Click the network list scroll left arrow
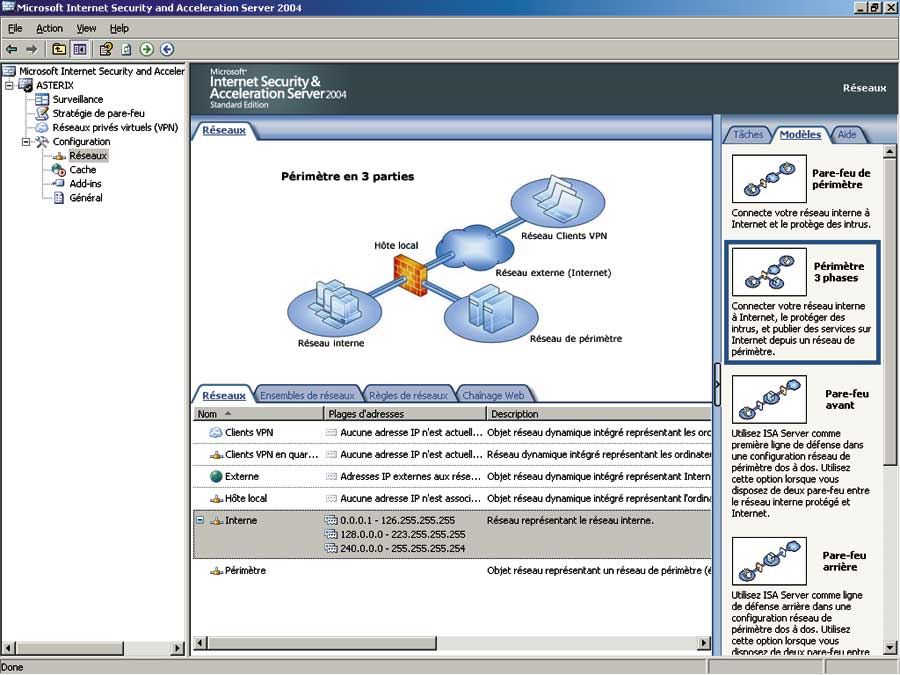Screen dimensions: 900x675 tap(200, 643)
